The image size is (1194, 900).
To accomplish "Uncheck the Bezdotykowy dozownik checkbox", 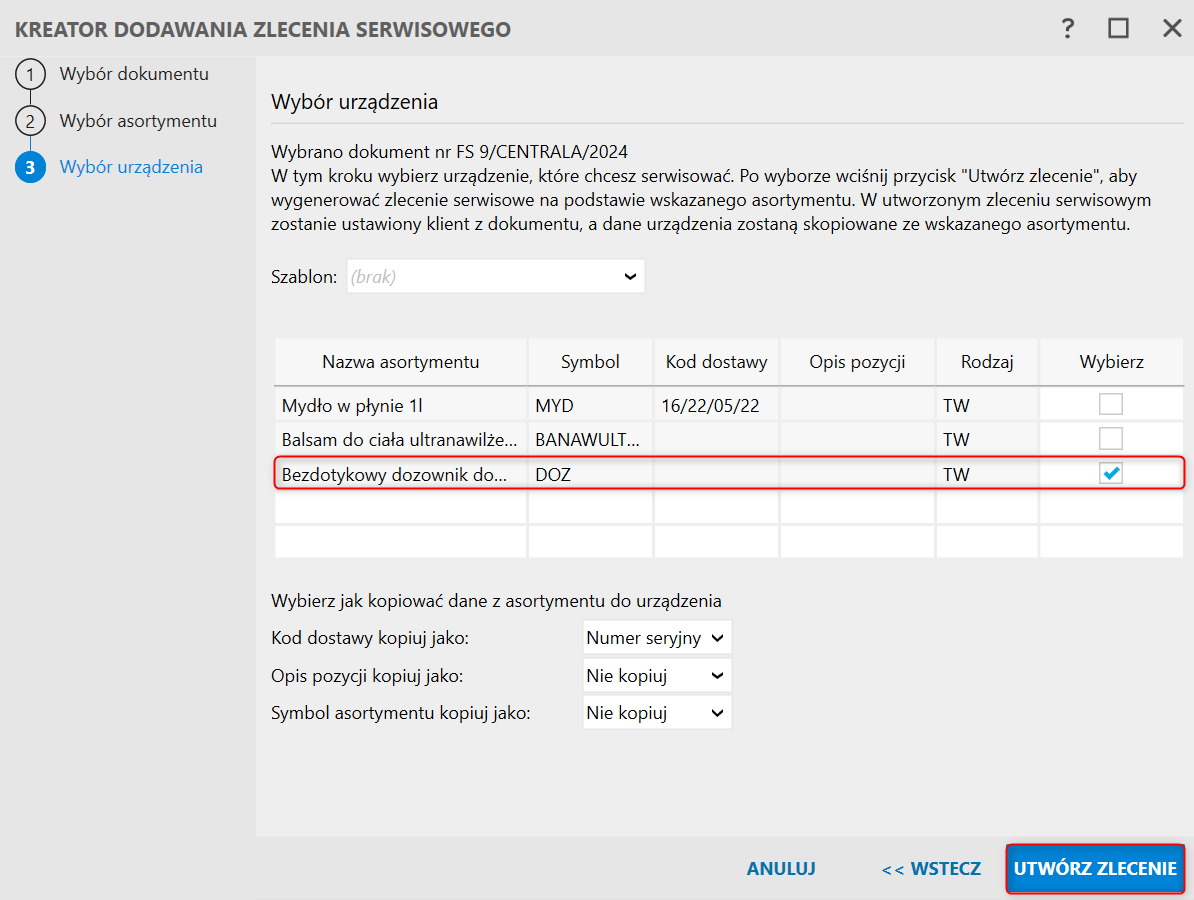I will 1111,474.
